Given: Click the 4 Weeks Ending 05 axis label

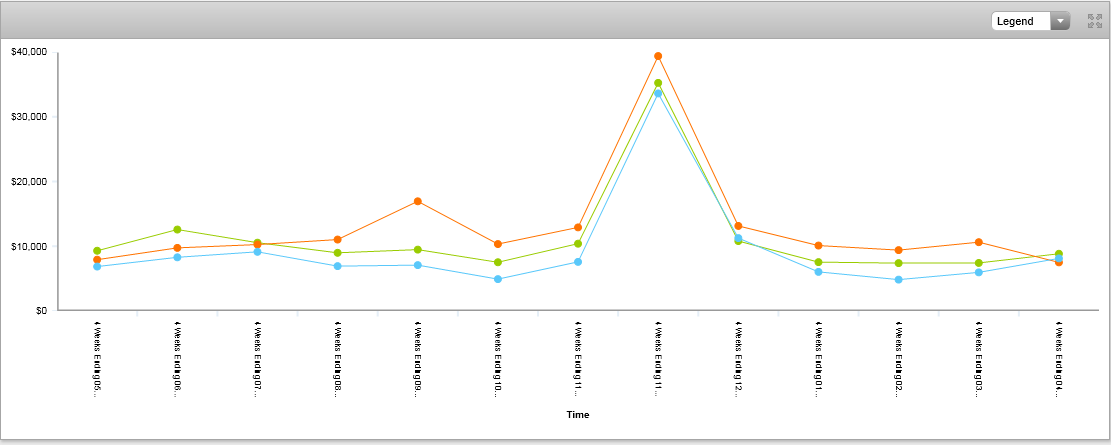Looking at the screenshot, I should click(97, 360).
